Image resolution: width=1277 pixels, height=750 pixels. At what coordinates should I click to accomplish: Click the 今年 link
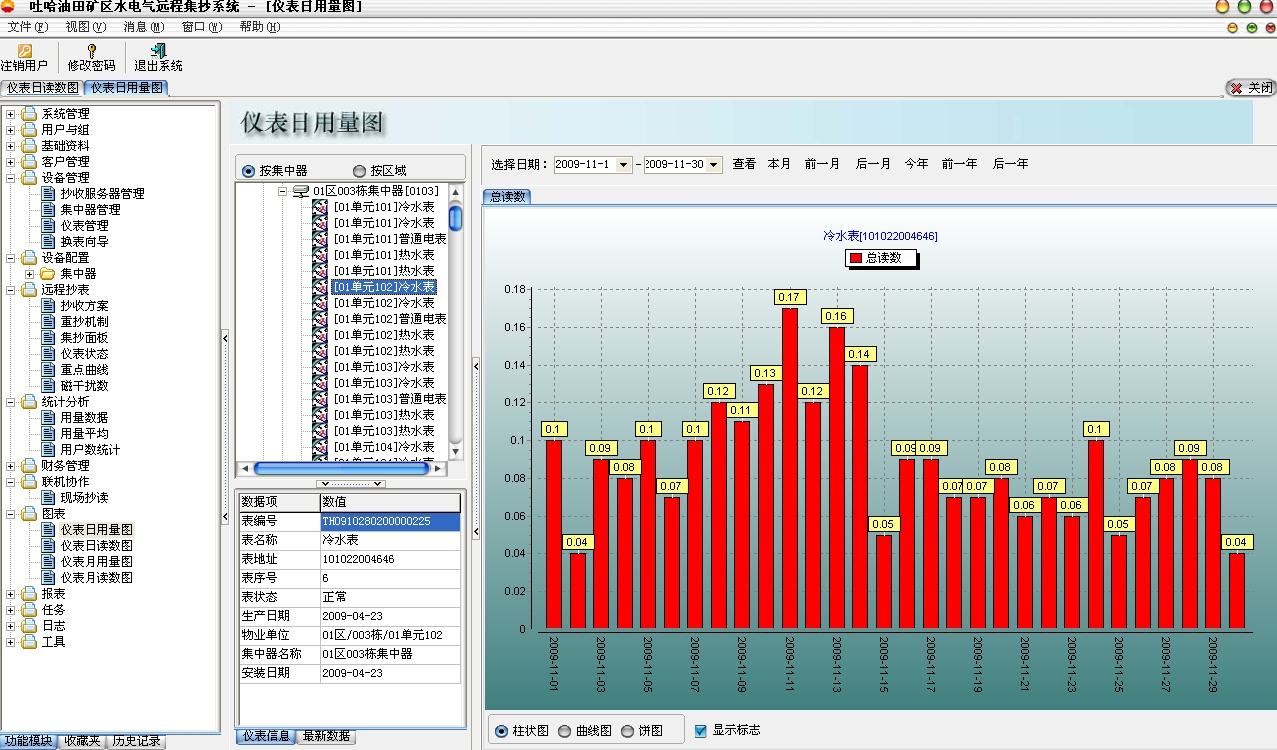tap(916, 164)
